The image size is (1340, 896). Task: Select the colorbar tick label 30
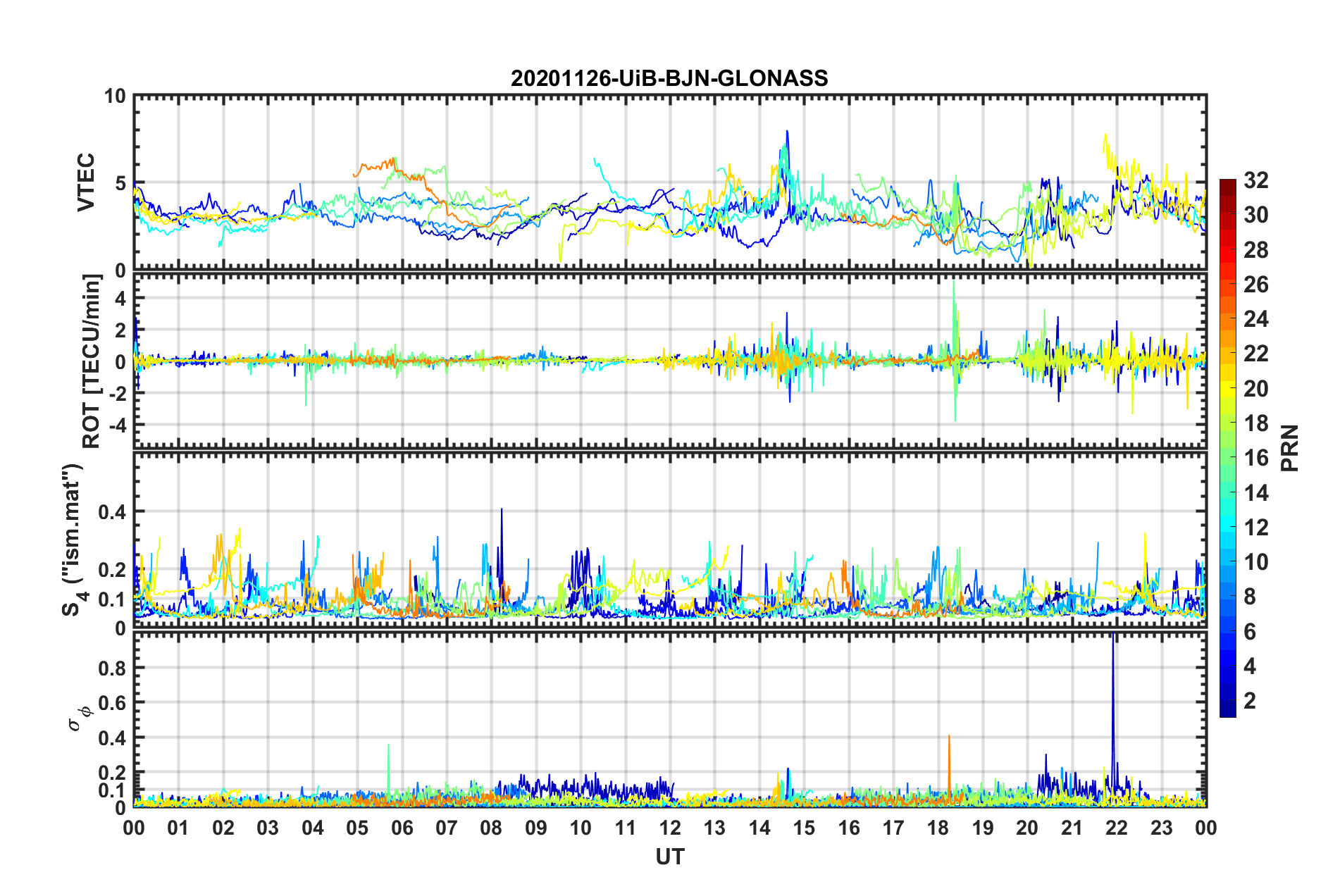point(1255,215)
